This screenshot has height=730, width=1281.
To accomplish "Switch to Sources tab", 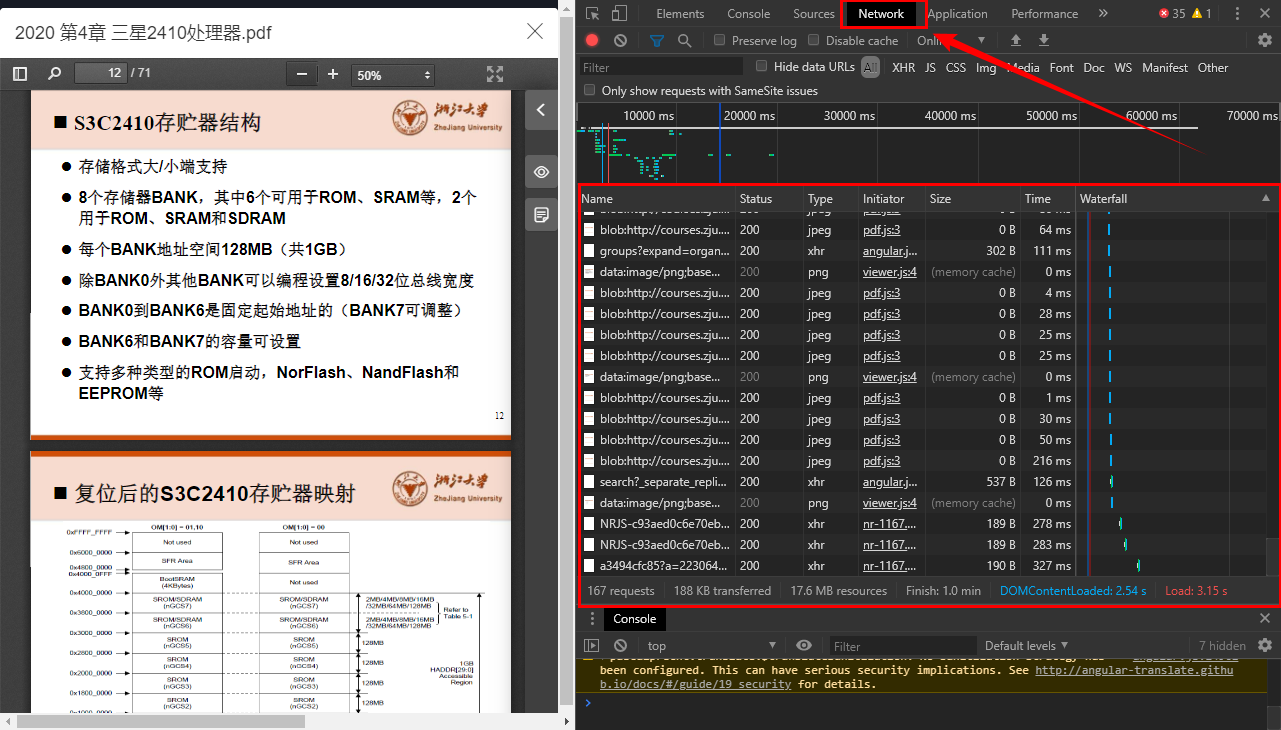I will click(x=813, y=14).
